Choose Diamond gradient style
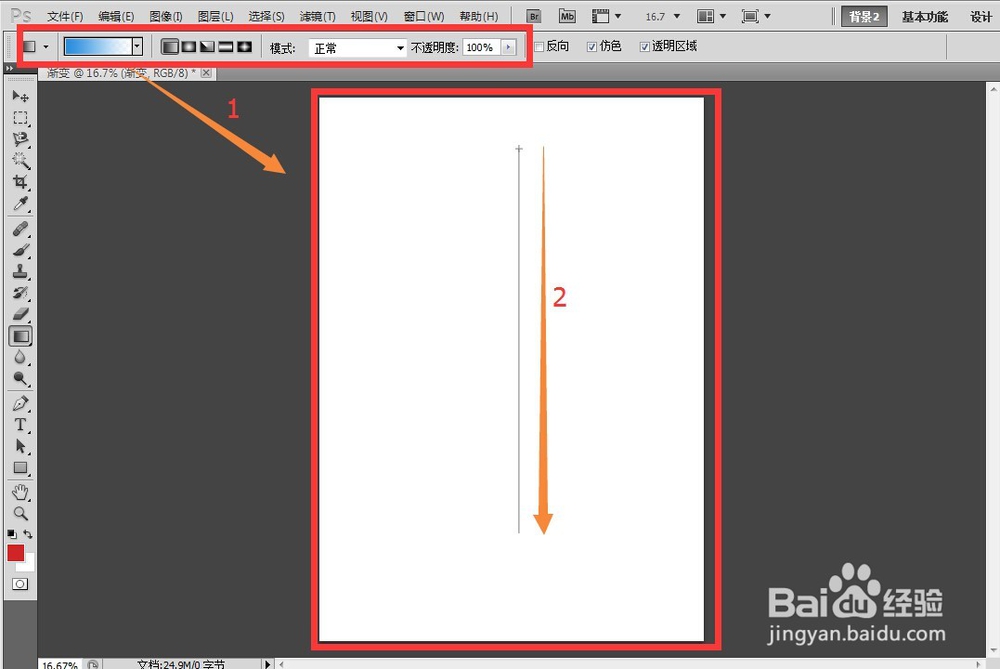 (244, 47)
